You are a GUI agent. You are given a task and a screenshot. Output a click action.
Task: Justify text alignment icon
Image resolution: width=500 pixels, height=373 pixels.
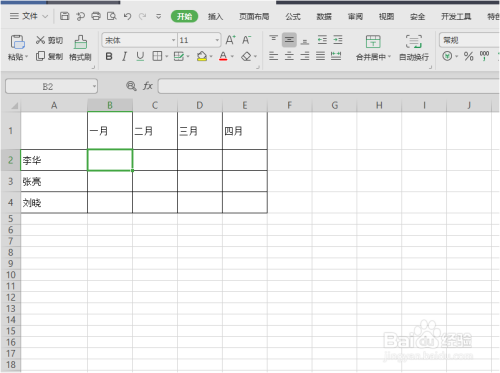pyautogui.click(x=320, y=56)
